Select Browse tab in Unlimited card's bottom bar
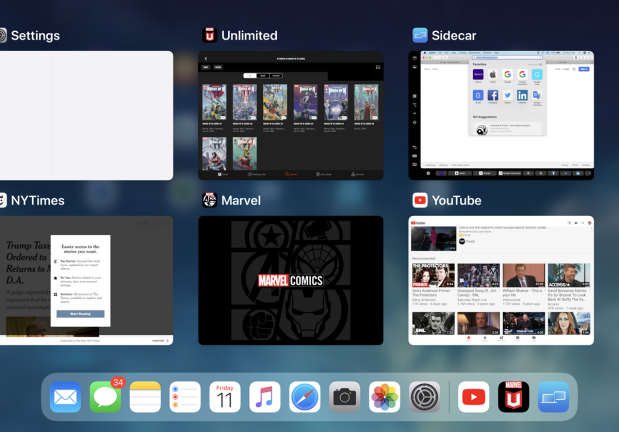The image size is (619, 432). (x=291, y=174)
